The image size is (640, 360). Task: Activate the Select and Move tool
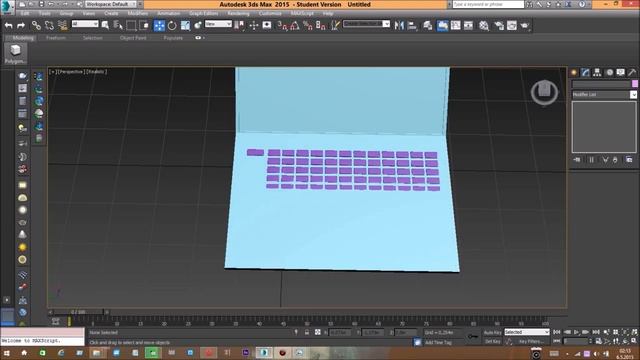coord(159,25)
